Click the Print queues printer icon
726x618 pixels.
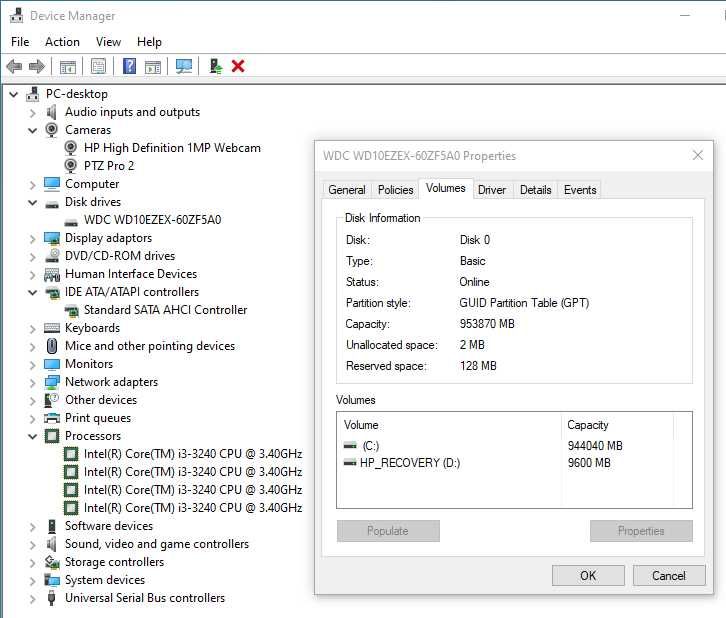[52, 418]
